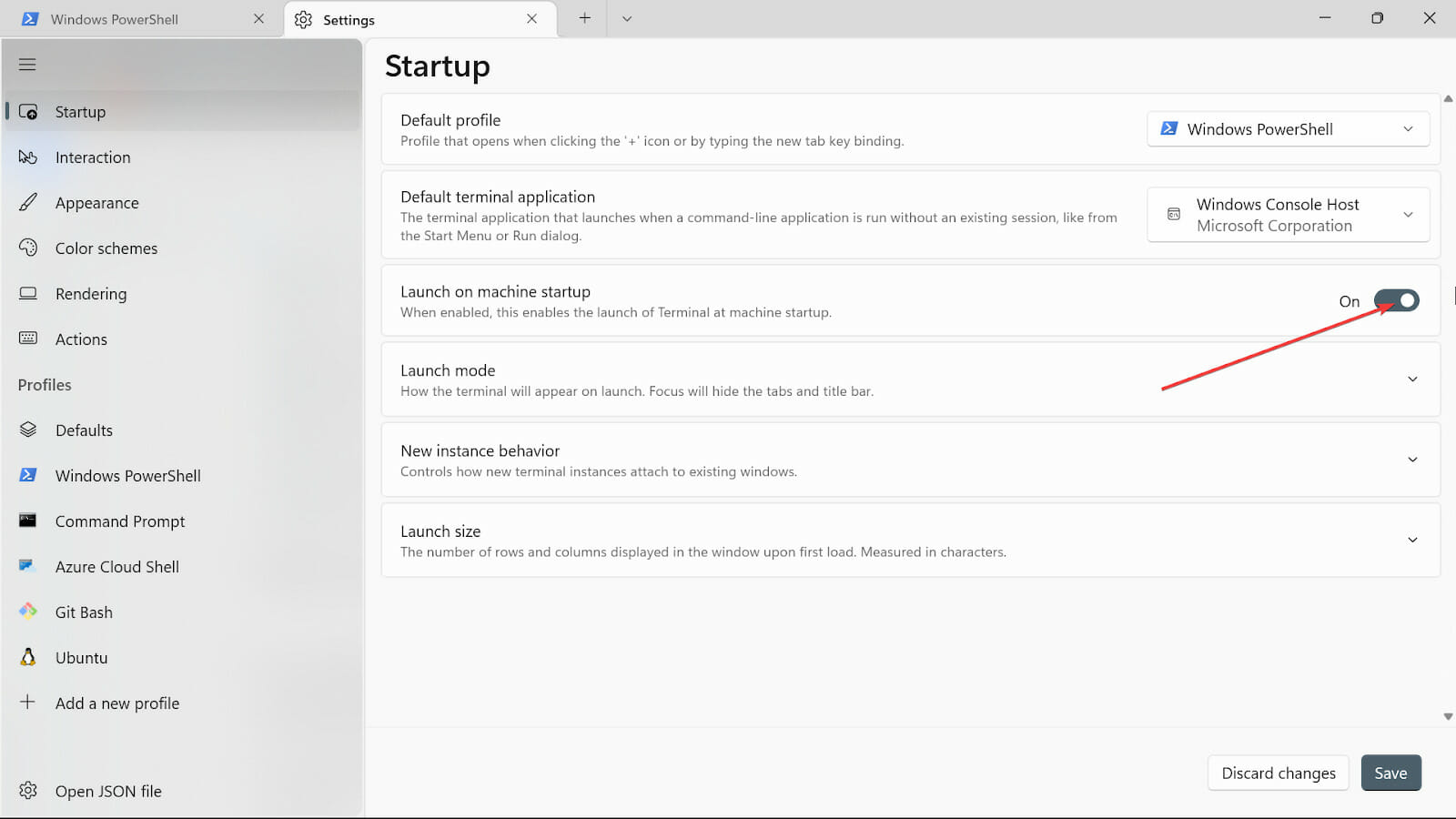Close the Windows PowerShell tab
The image size is (1456, 819).
[x=258, y=19]
